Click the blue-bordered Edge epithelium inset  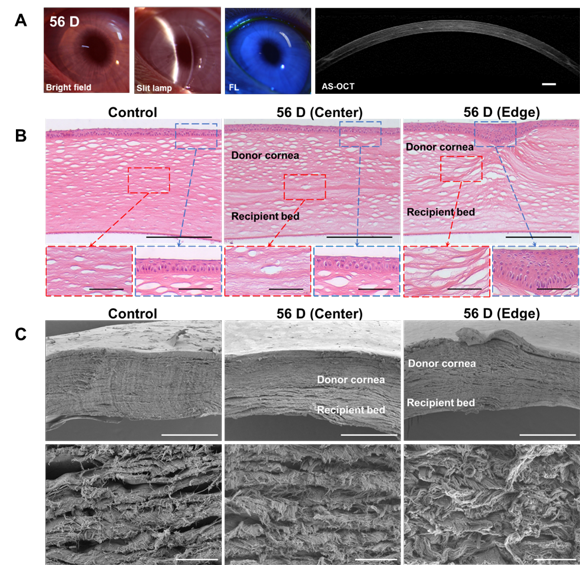pyautogui.click(x=535, y=272)
